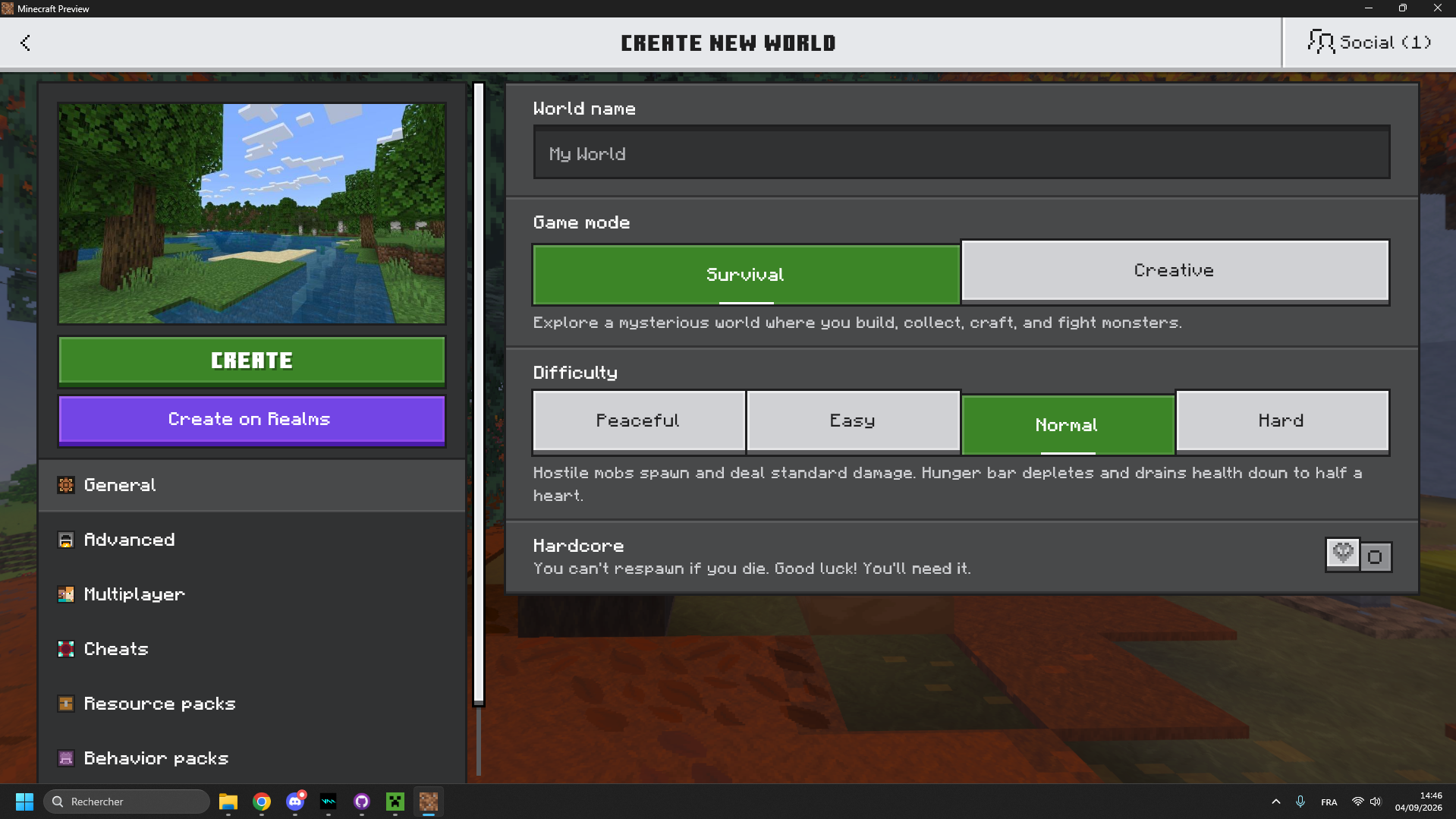Toggle the Hardcore mode switch
The height and width of the screenshot is (819, 1456).
[1358, 556]
